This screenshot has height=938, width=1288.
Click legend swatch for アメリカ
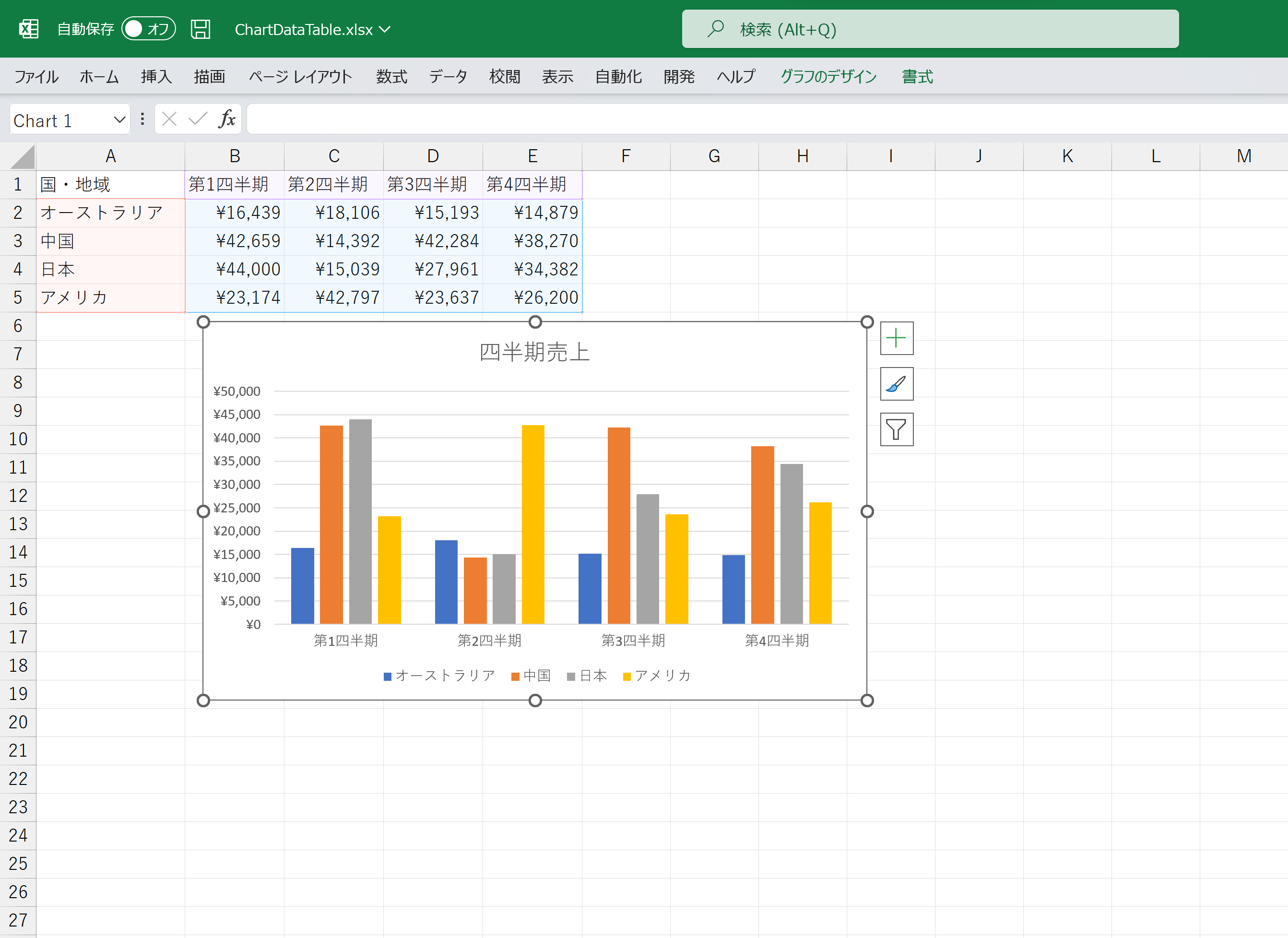pyautogui.click(x=627, y=677)
